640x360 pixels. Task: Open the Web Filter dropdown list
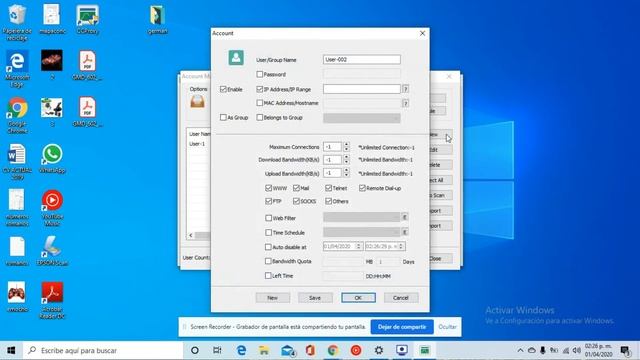(x=362, y=217)
